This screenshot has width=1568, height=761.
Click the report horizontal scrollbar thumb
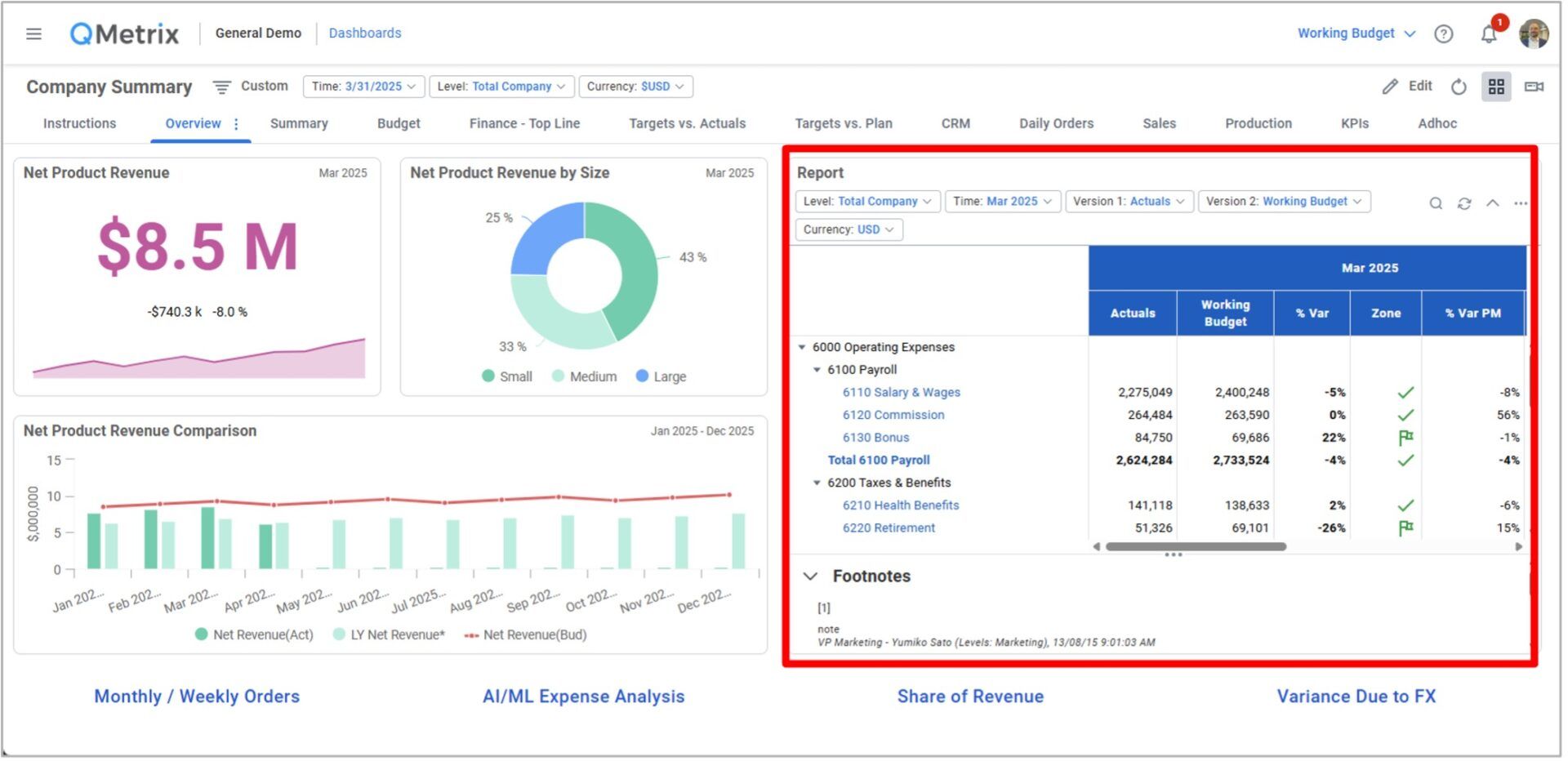coord(1195,546)
